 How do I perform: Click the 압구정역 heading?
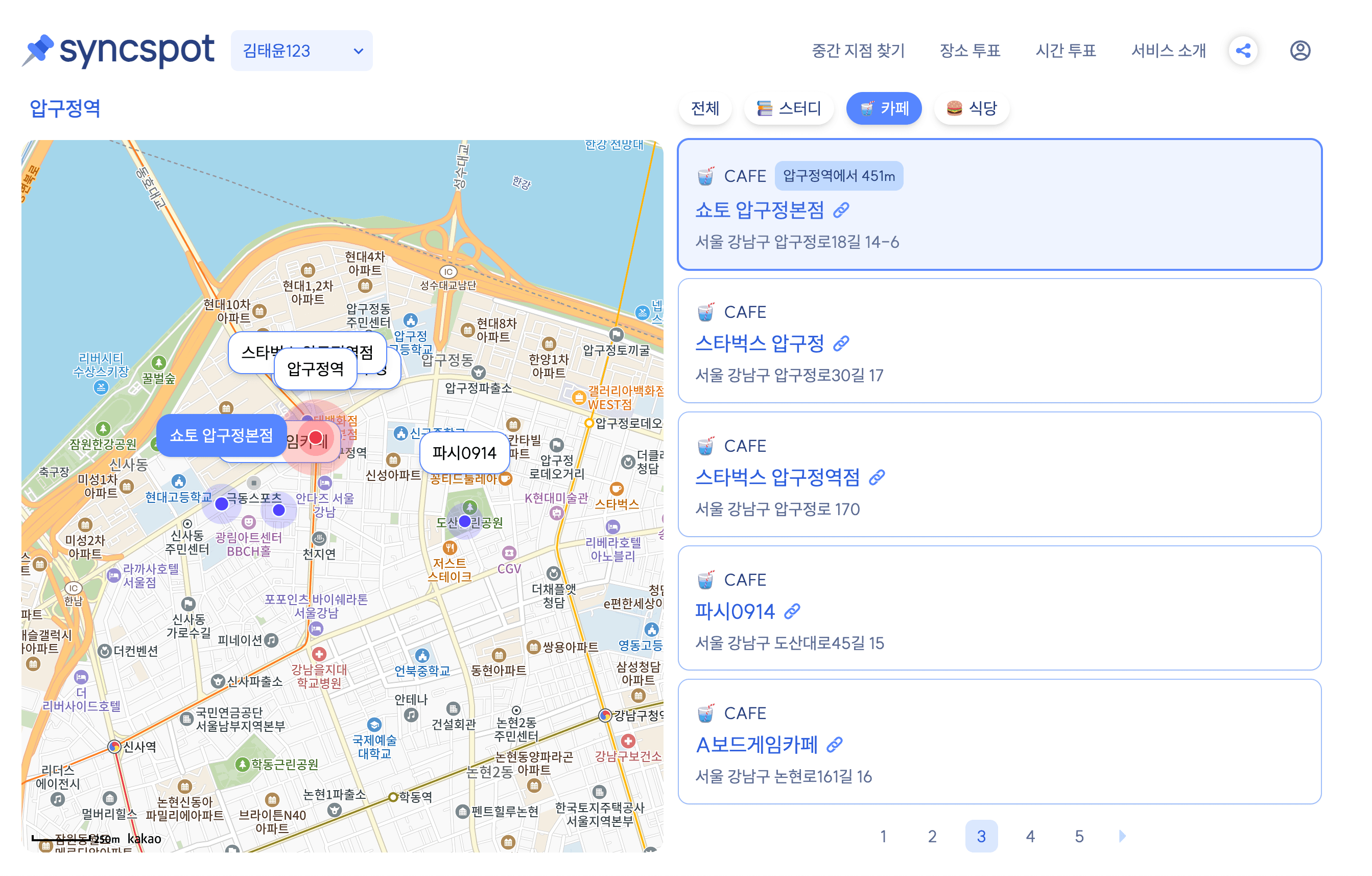point(65,108)
